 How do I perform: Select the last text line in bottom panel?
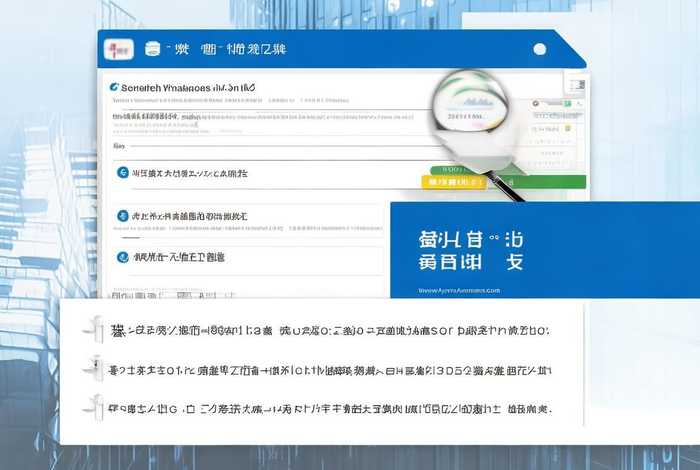[330, 408]
